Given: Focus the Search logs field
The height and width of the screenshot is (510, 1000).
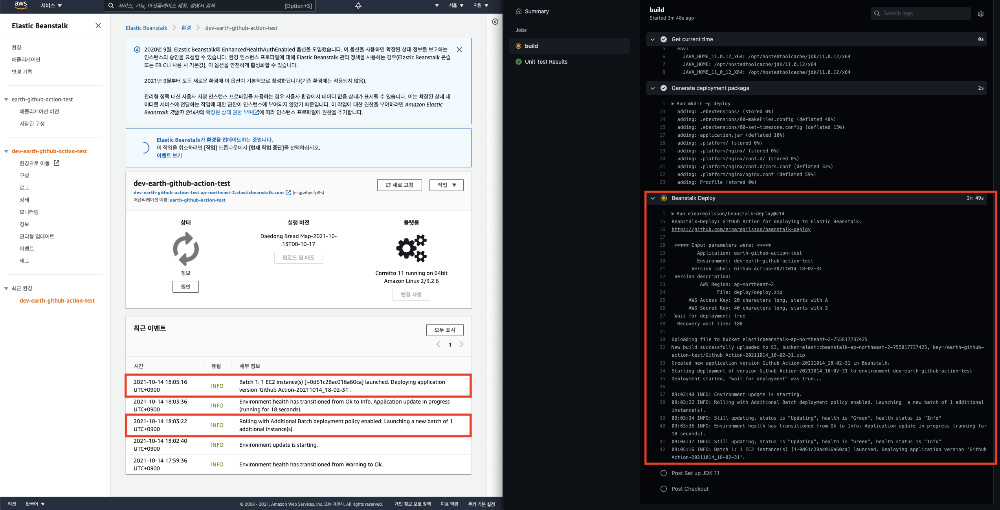Looking at the screenshot, I should (921, 13).
